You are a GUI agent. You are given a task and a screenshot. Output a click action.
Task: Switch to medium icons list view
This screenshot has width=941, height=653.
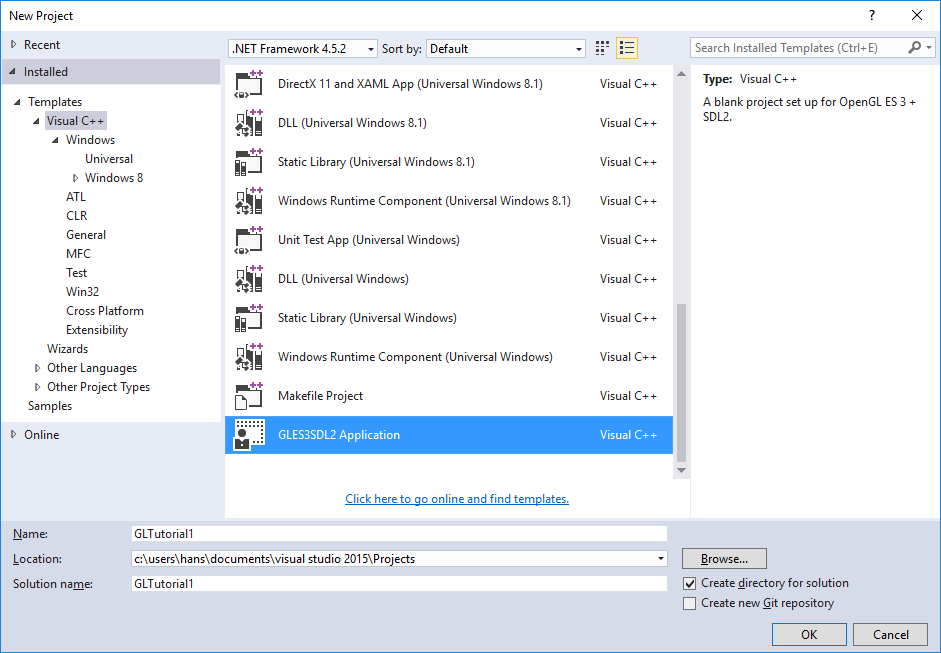(627, 48)
